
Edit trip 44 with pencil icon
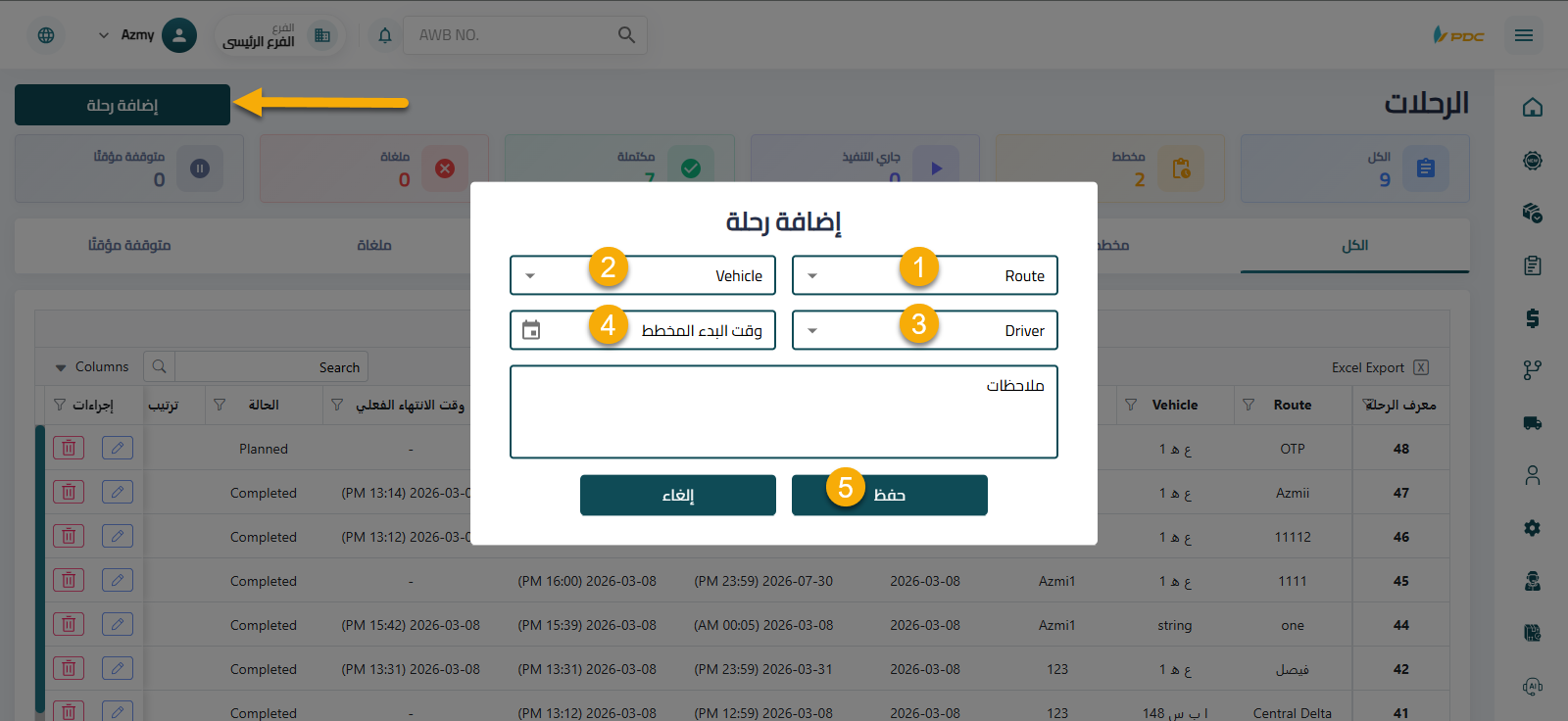click(118, 624)
